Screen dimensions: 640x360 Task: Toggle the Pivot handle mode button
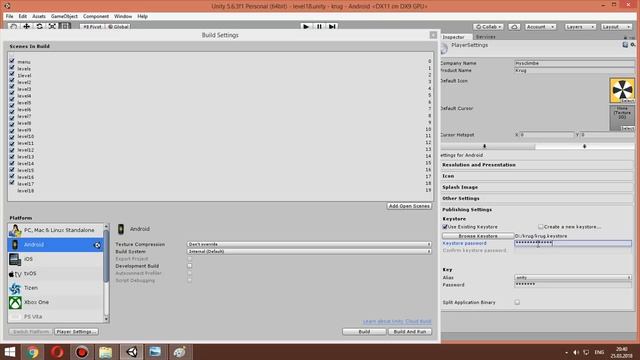[92, 27]
